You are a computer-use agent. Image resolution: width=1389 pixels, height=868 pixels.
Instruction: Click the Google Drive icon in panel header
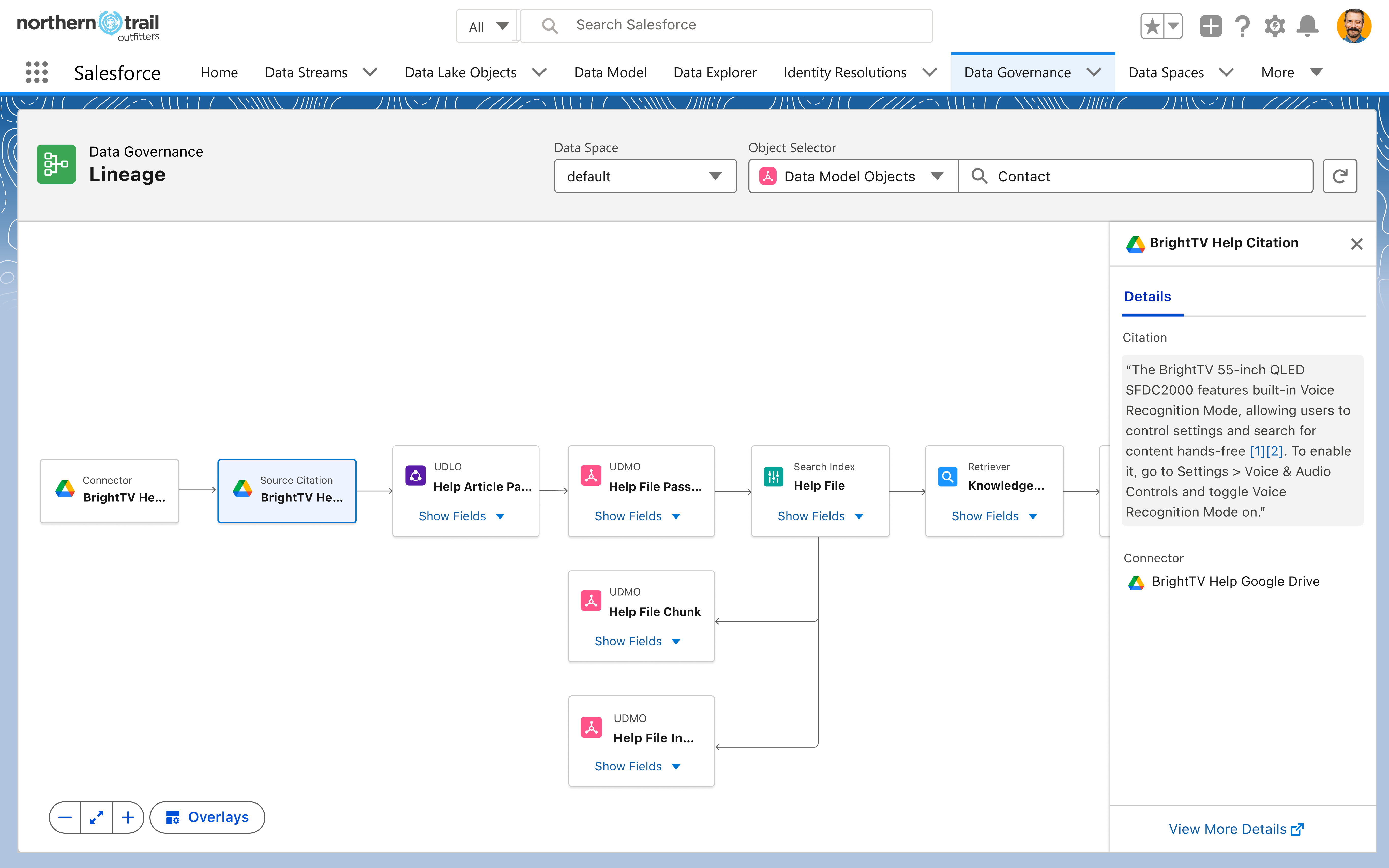1135,244
